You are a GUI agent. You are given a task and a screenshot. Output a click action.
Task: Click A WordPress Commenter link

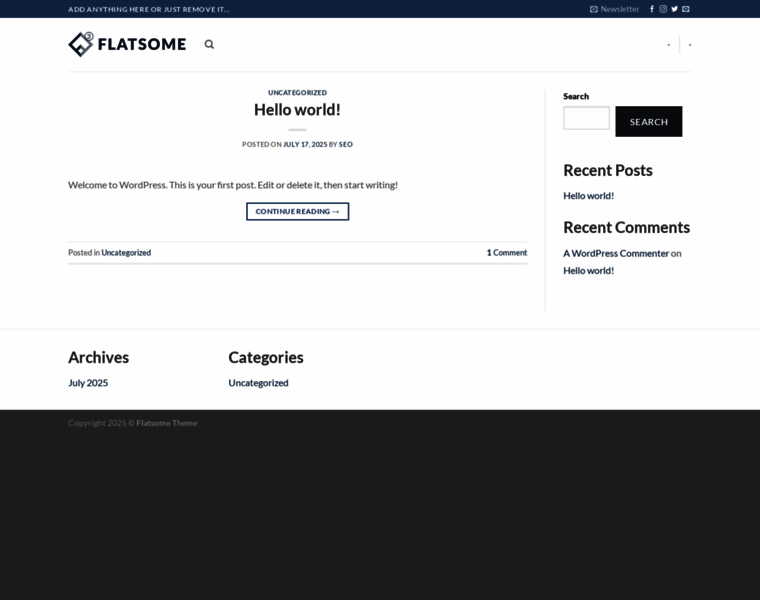[616, 253]
